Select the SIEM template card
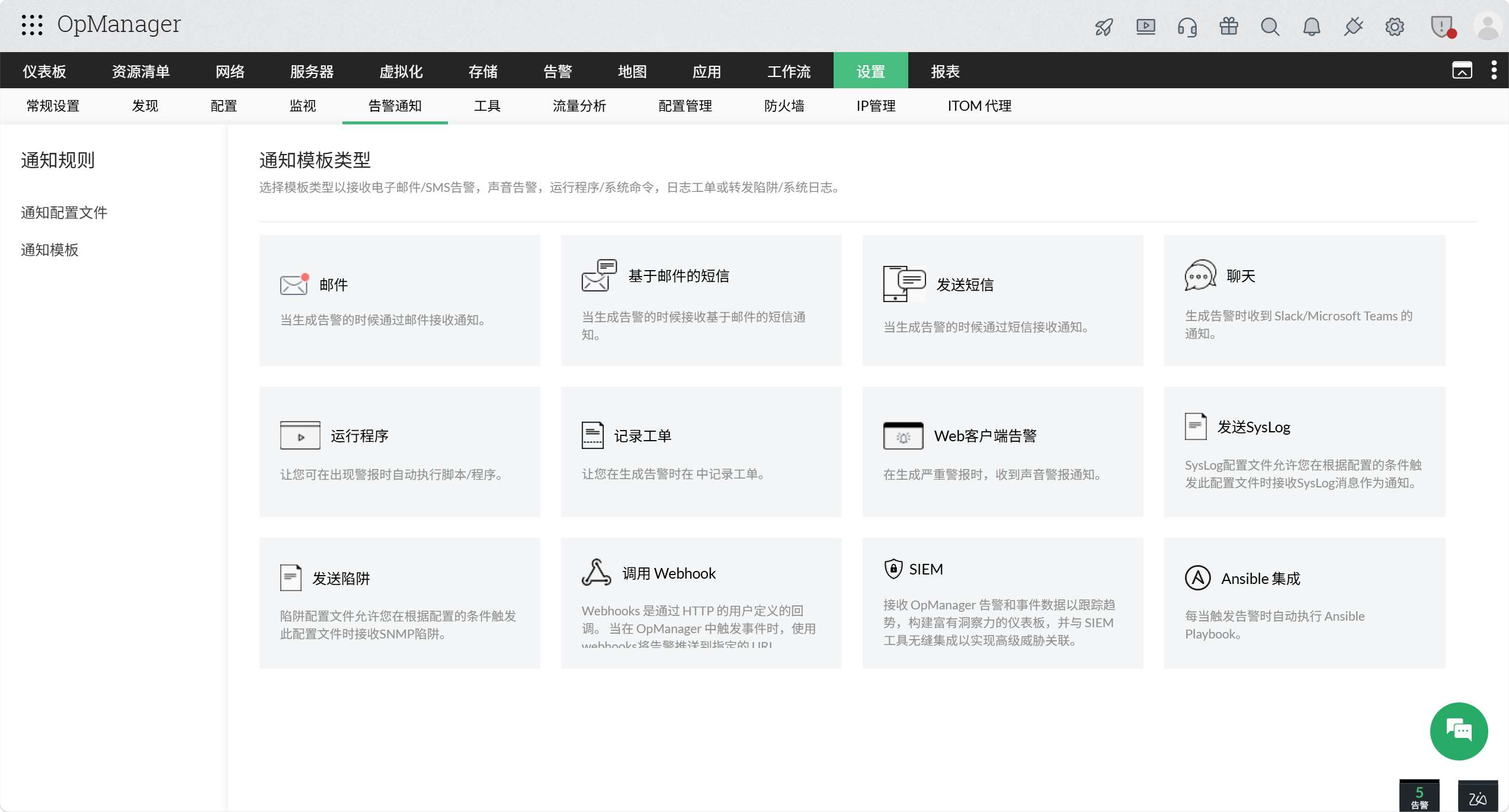 tap(1002, 603)
